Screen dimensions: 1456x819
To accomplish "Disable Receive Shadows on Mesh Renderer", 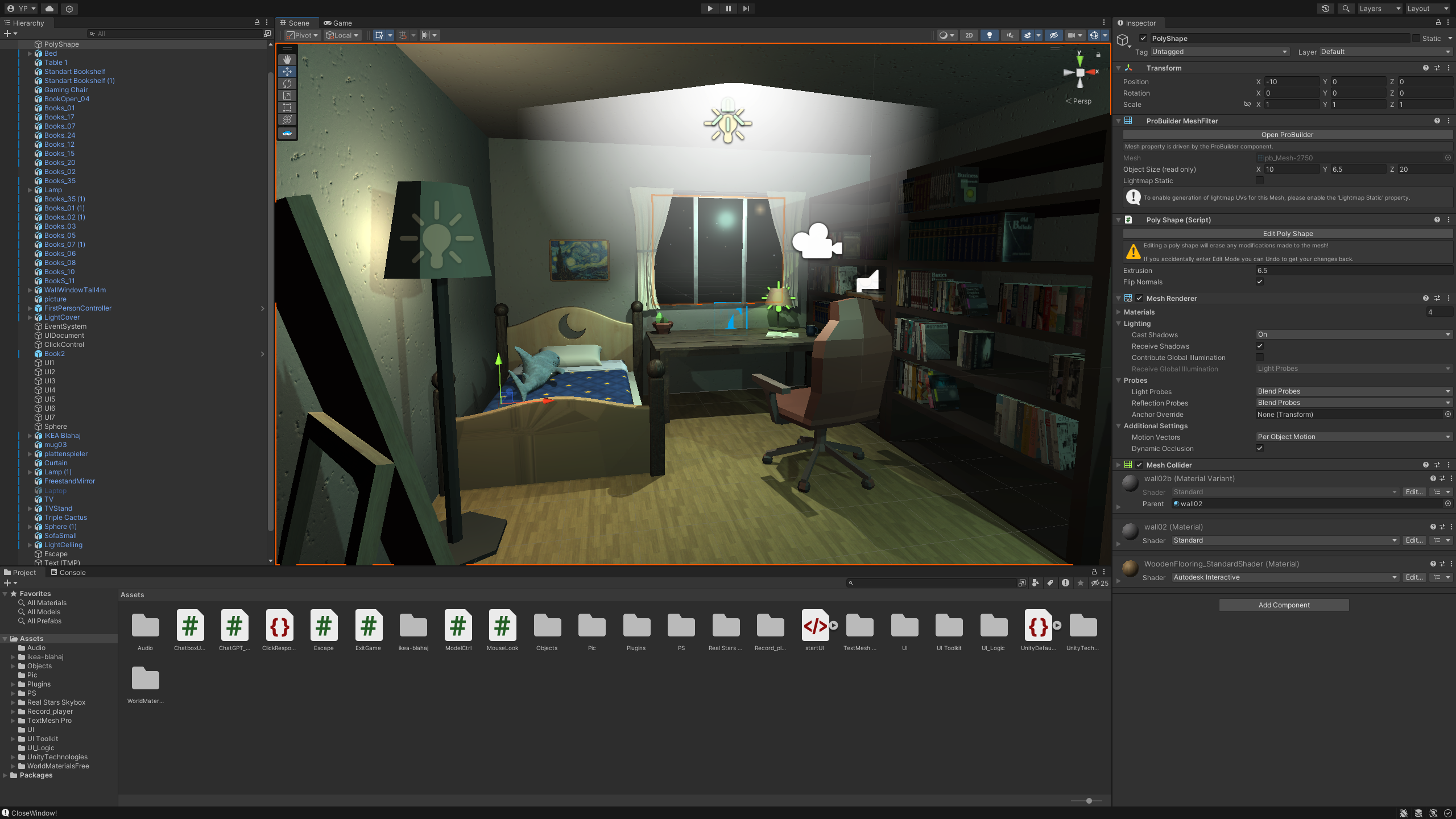I will point(1260,346).
